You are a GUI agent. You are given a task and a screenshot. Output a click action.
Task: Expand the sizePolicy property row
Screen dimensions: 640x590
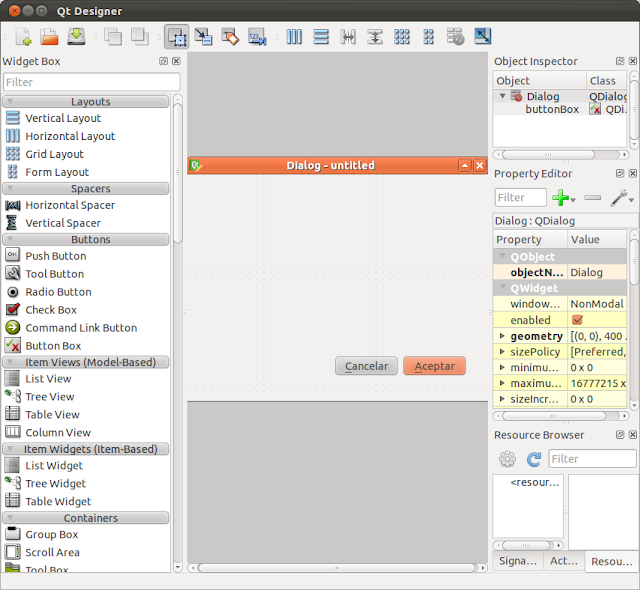point(502,351)
